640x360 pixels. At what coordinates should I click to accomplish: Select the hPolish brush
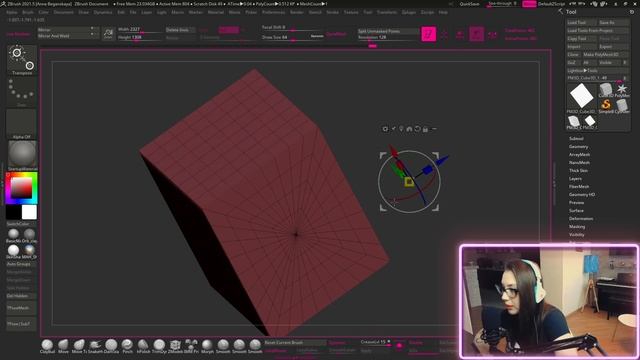tap(143, 345)
